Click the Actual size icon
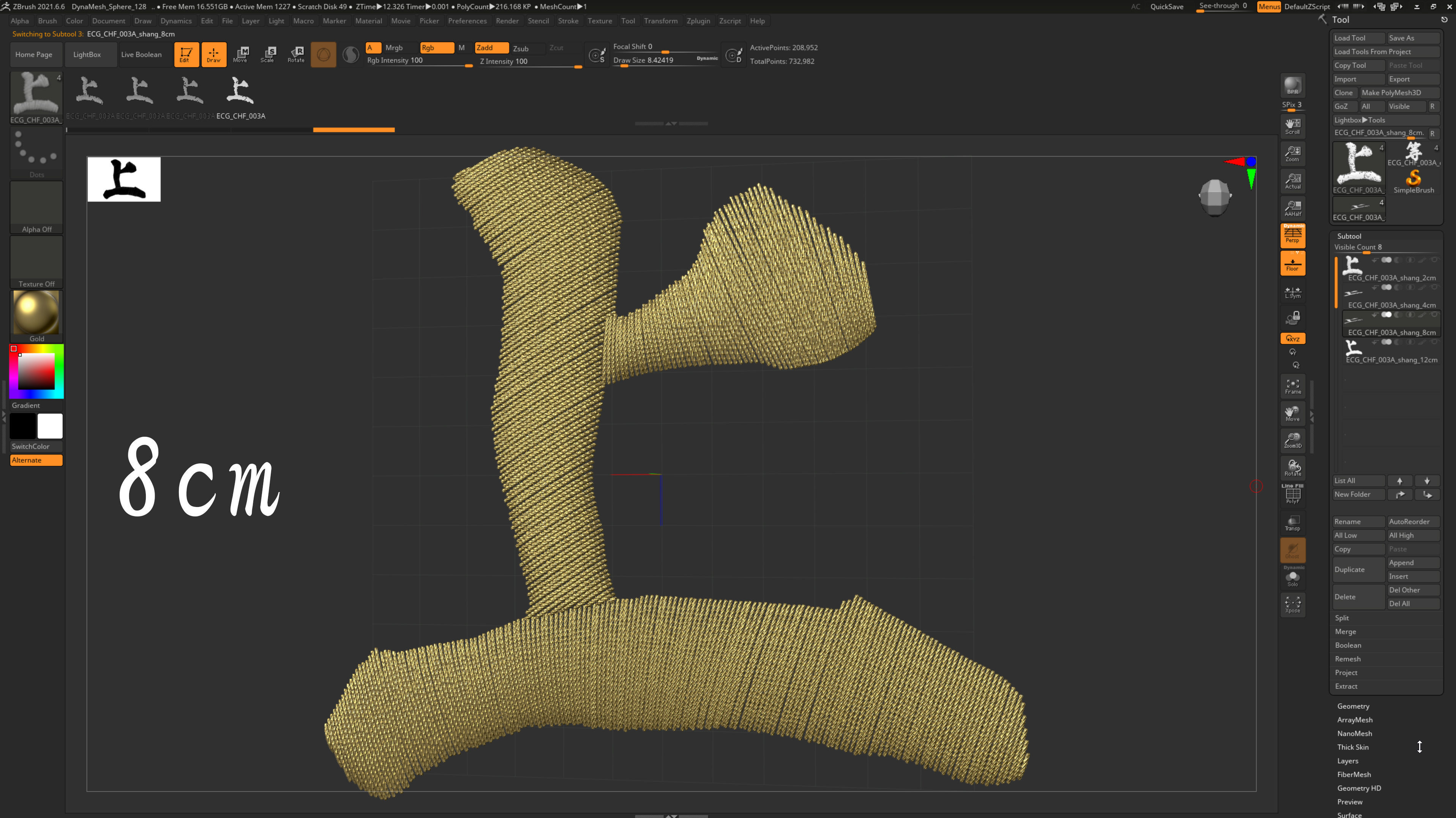 click(1292, 181)
